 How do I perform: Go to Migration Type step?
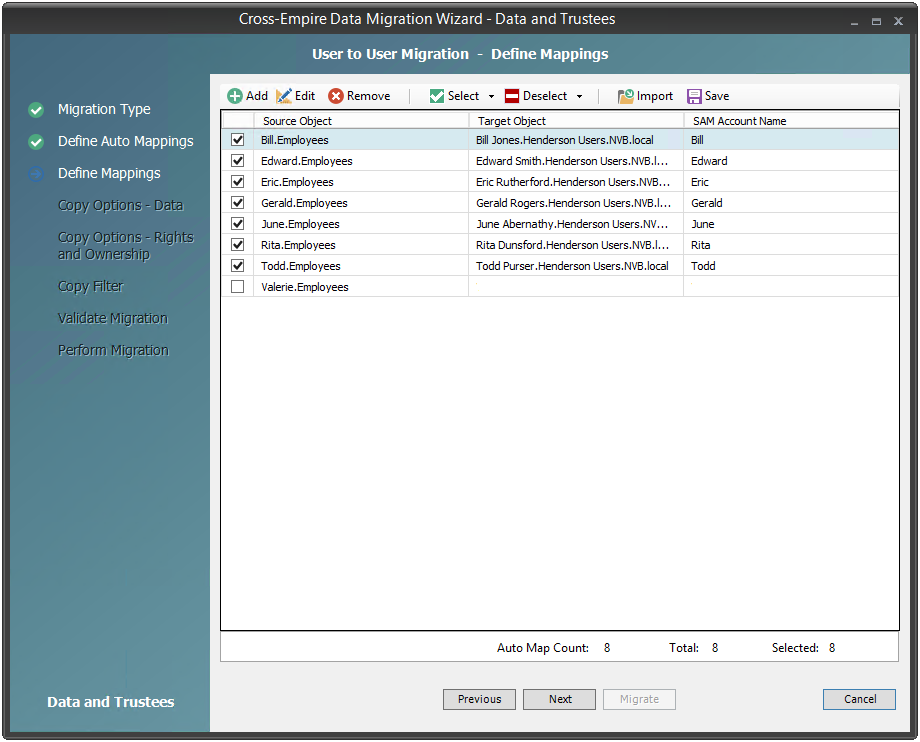pos(104,110)
